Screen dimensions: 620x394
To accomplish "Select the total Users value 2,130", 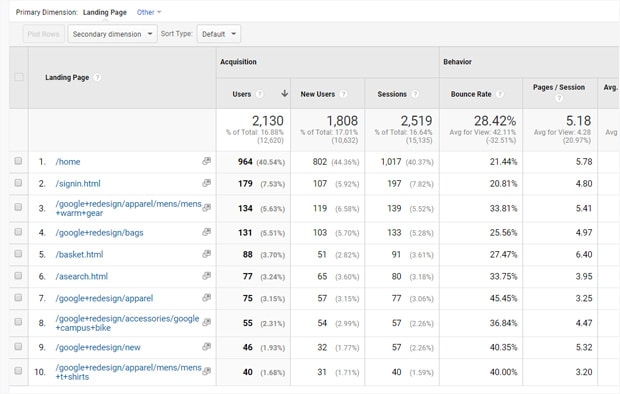I will 268,121.
